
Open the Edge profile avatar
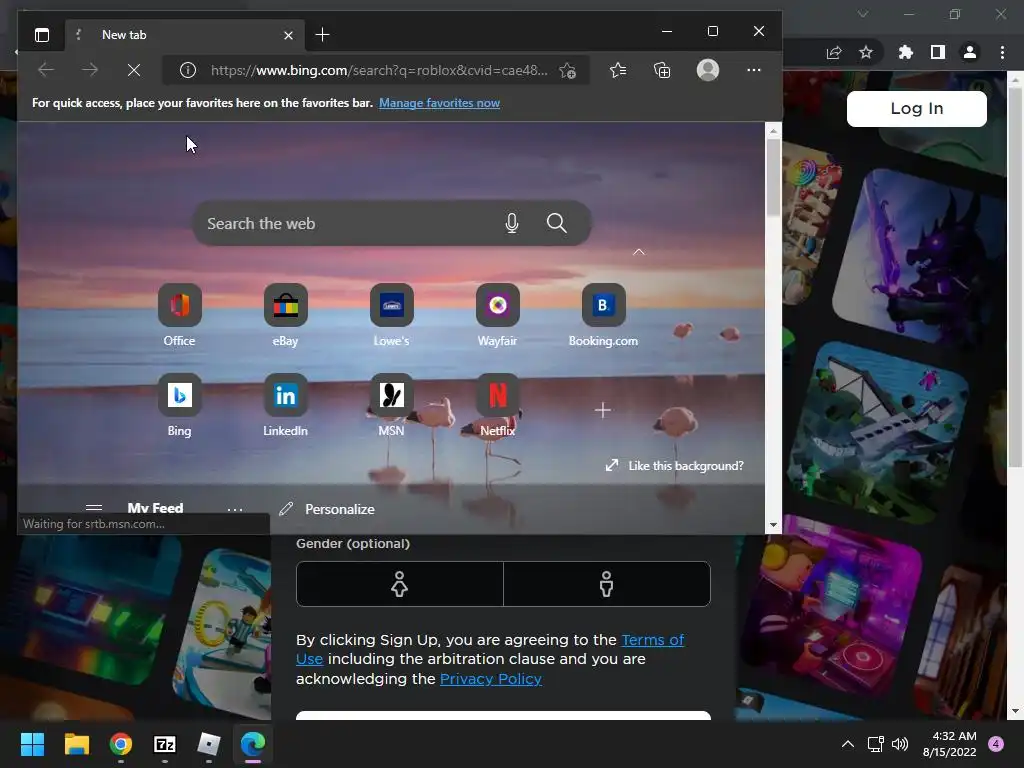708,70
